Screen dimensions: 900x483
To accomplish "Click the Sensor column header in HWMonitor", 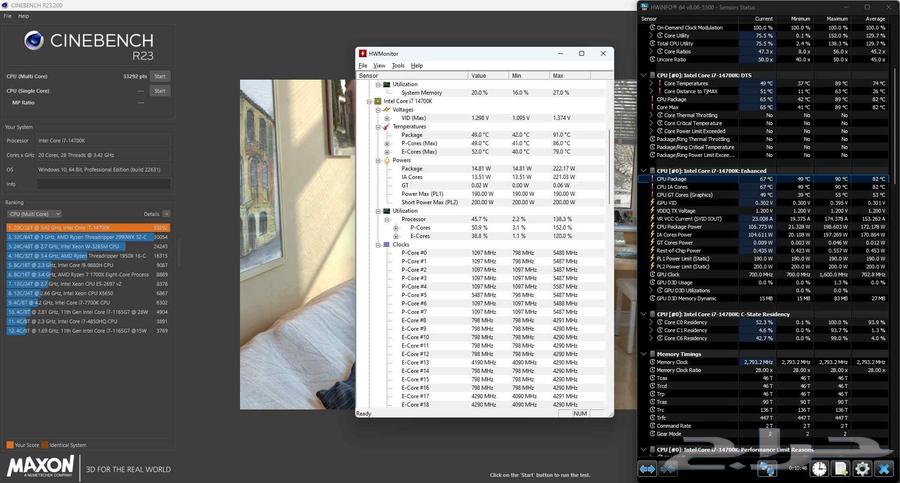I will [412, 75].
